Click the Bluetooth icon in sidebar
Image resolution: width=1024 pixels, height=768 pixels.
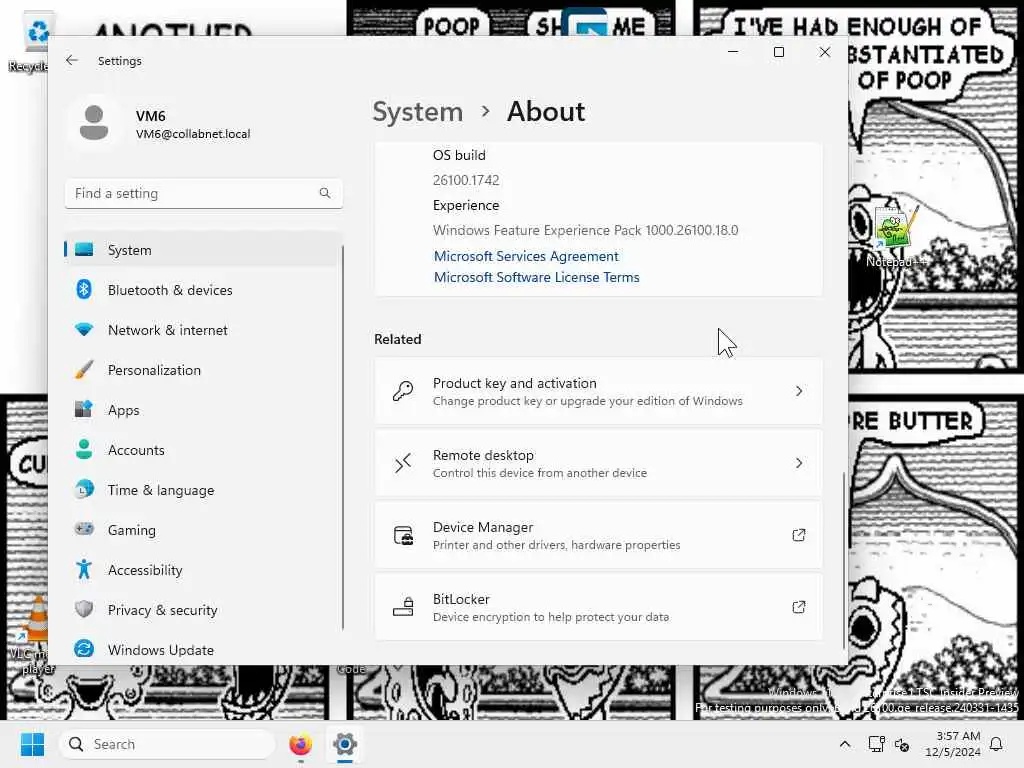[x=84, y=289]
